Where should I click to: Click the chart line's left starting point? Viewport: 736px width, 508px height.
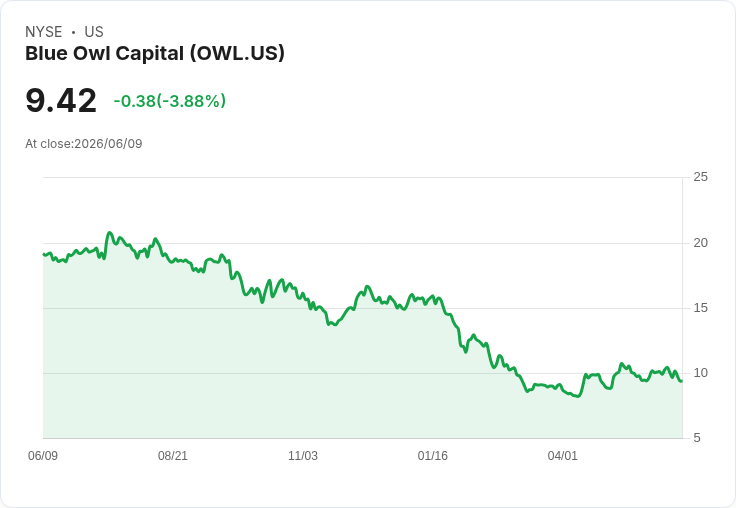pos(44,254)
